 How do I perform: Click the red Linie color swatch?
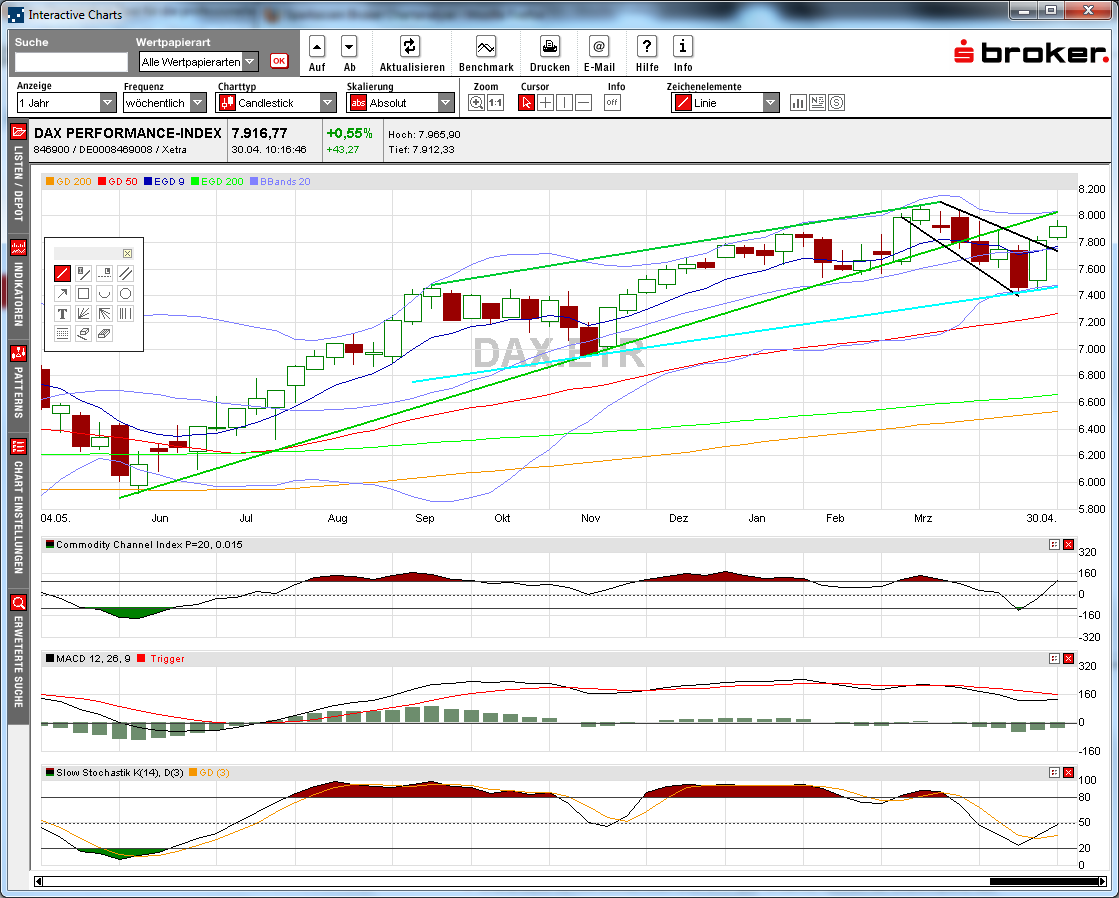click(x=684, y=101)
